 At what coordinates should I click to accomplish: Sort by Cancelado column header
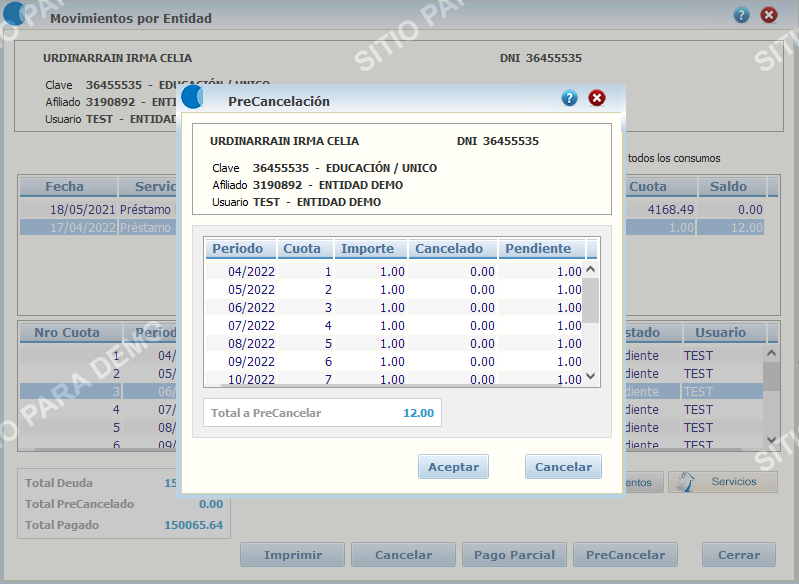click(x=452, y=249)
